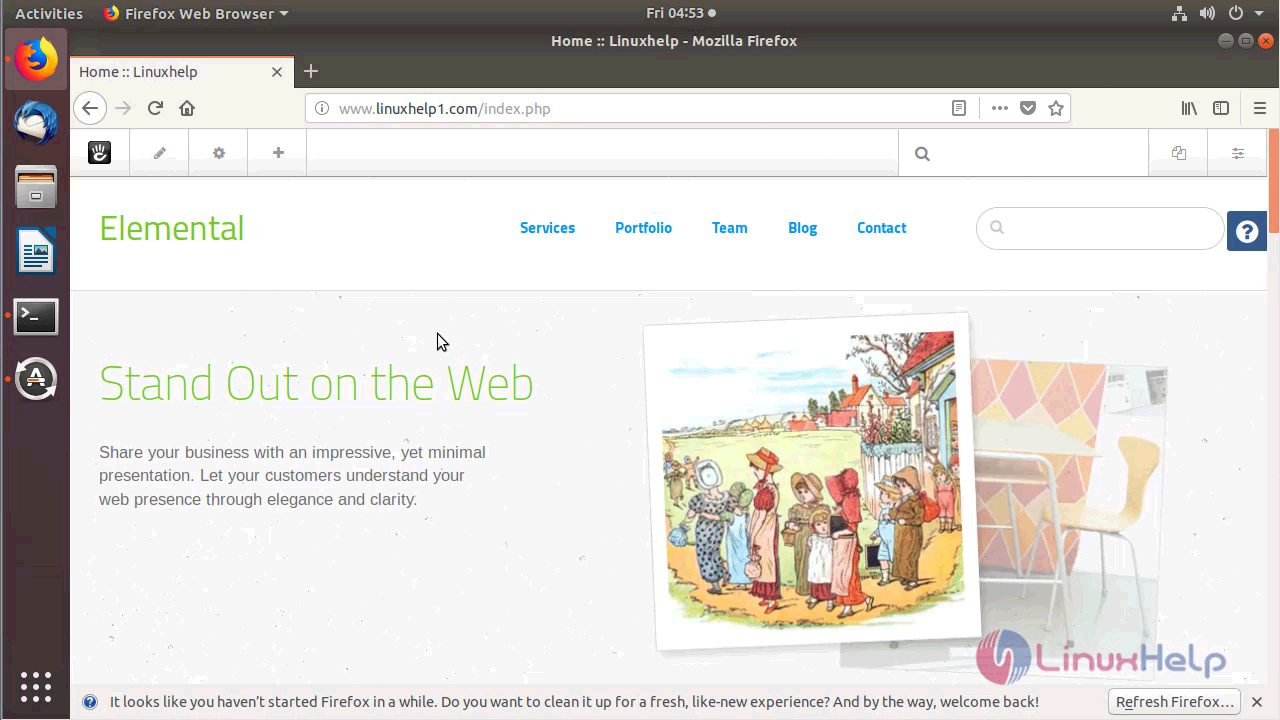Go back with the browser arrow
Viewport: 1280px width, 720px height.
click(90, 108)
